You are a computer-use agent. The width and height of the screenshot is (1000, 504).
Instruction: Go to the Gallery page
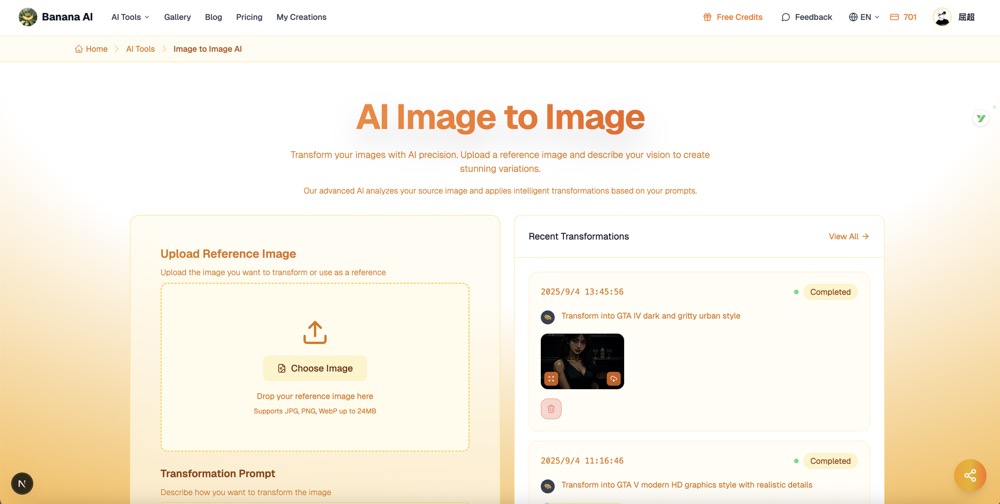pyautogui.click(x=177, y=17)
